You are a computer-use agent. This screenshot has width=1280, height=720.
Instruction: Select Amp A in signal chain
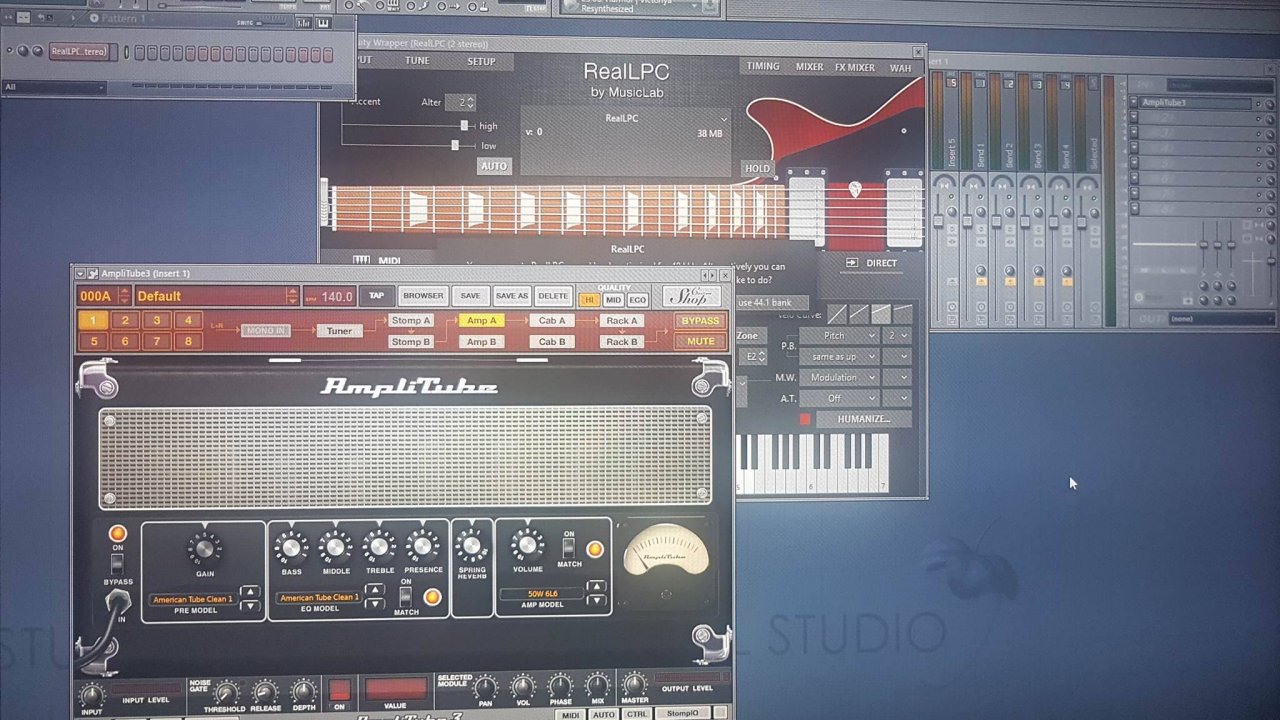(481, 321)
